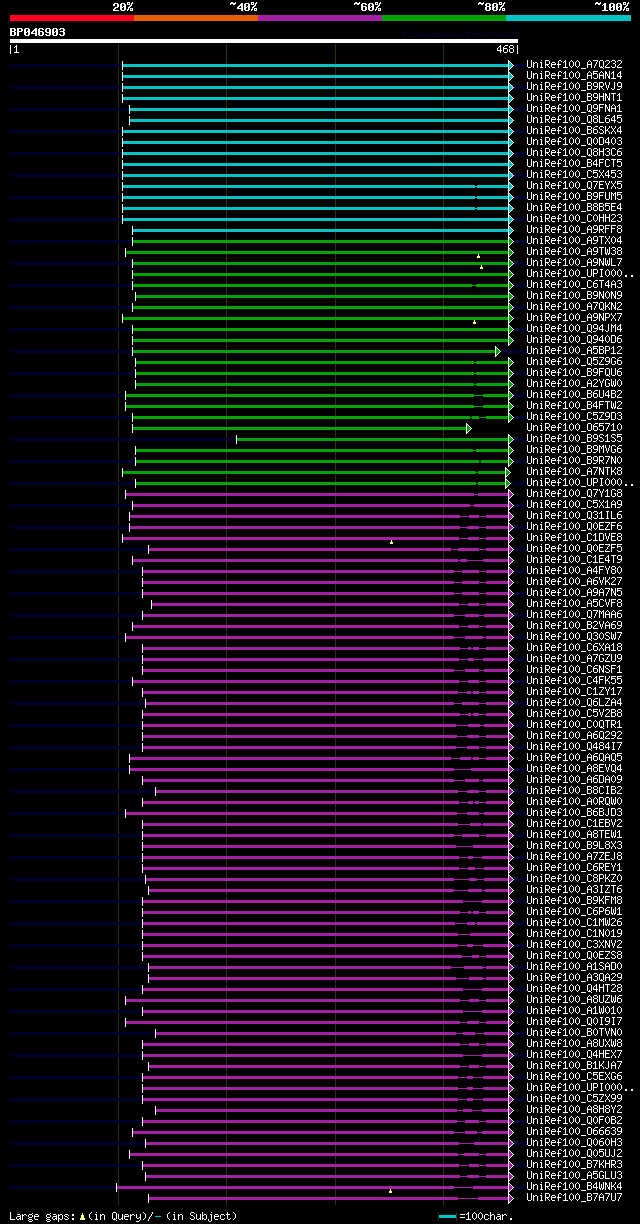The width and height of the screenshot is (640, 1224).
Task: Select UniRef100_A3IZT6 label
Action: click(x=574, y=890)
